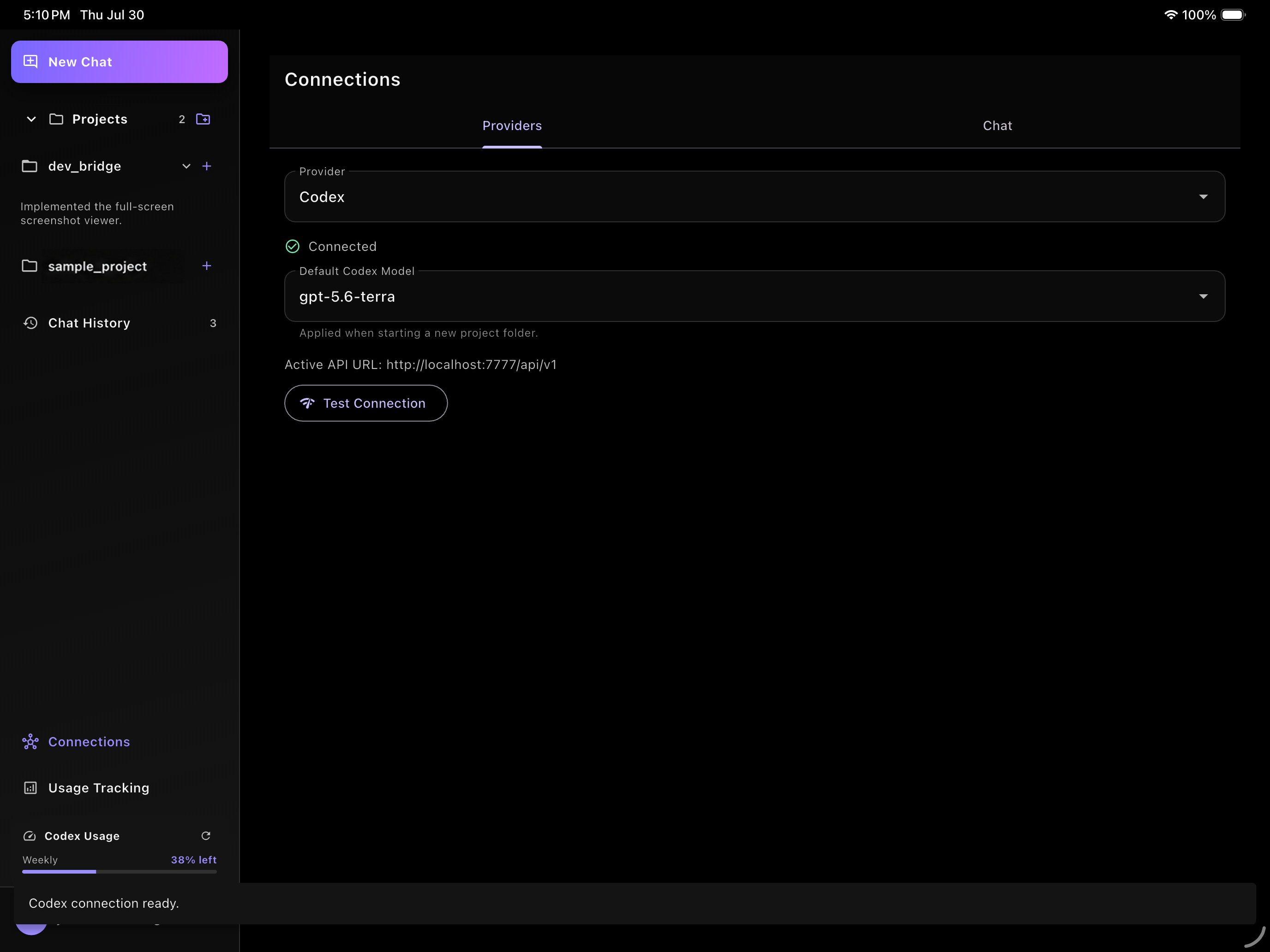Collapse the Projects section chevron

tap(31, 119)
